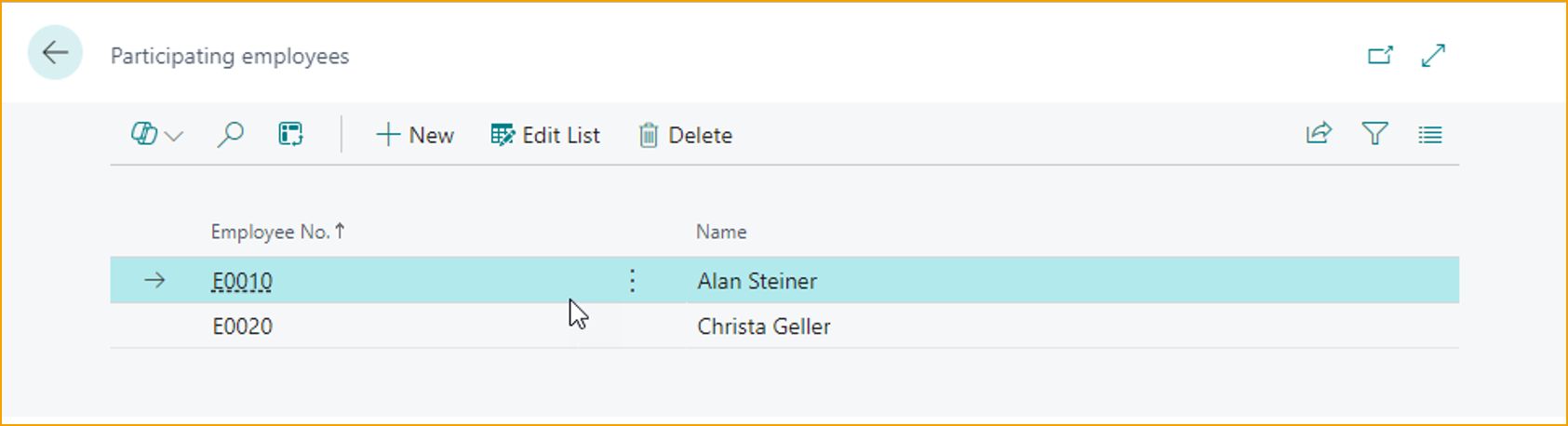Viewport: 1568px width, 426px height.
Task: Click the share icon
Action: click(1319, 134)
